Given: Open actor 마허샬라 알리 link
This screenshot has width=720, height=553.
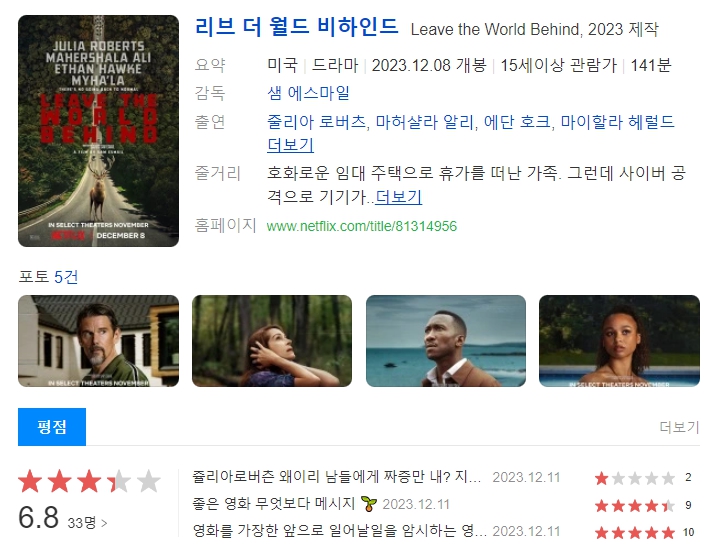Looking at the screenshot, I should point(424,122).
